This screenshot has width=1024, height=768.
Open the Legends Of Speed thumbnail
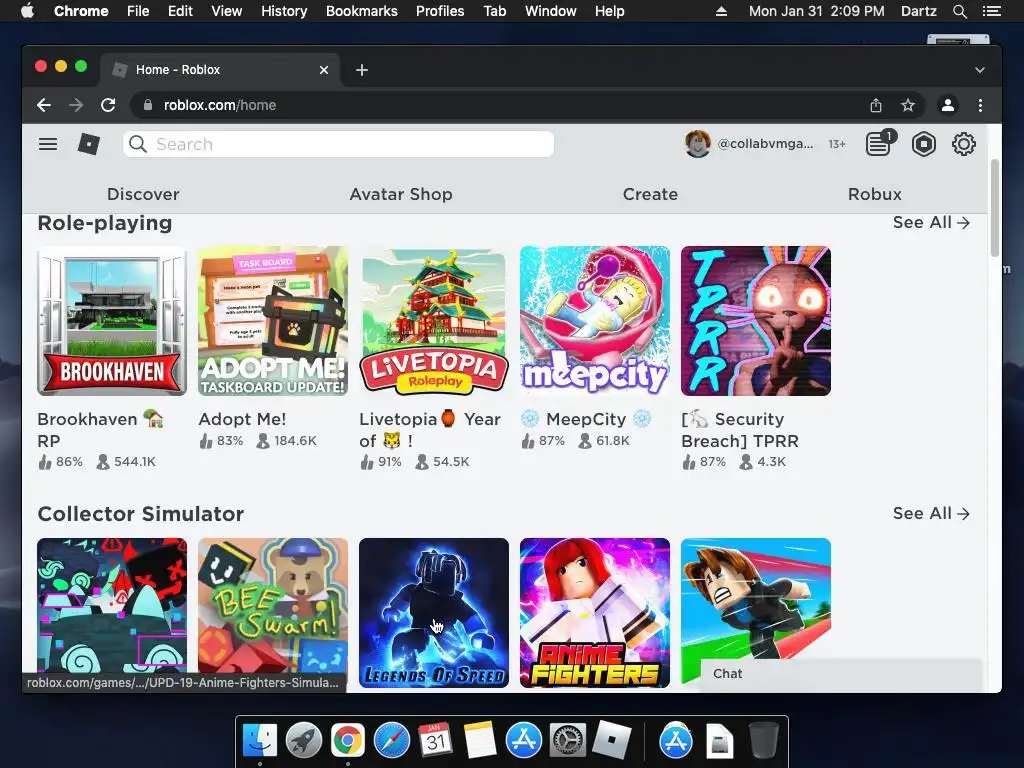click(434, 613)
